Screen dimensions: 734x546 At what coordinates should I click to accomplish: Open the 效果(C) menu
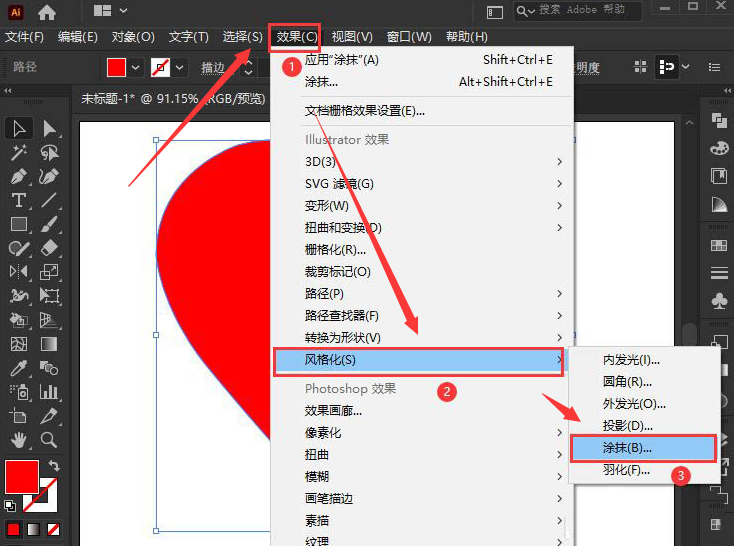pyautogui.click(x=296, y=37)
